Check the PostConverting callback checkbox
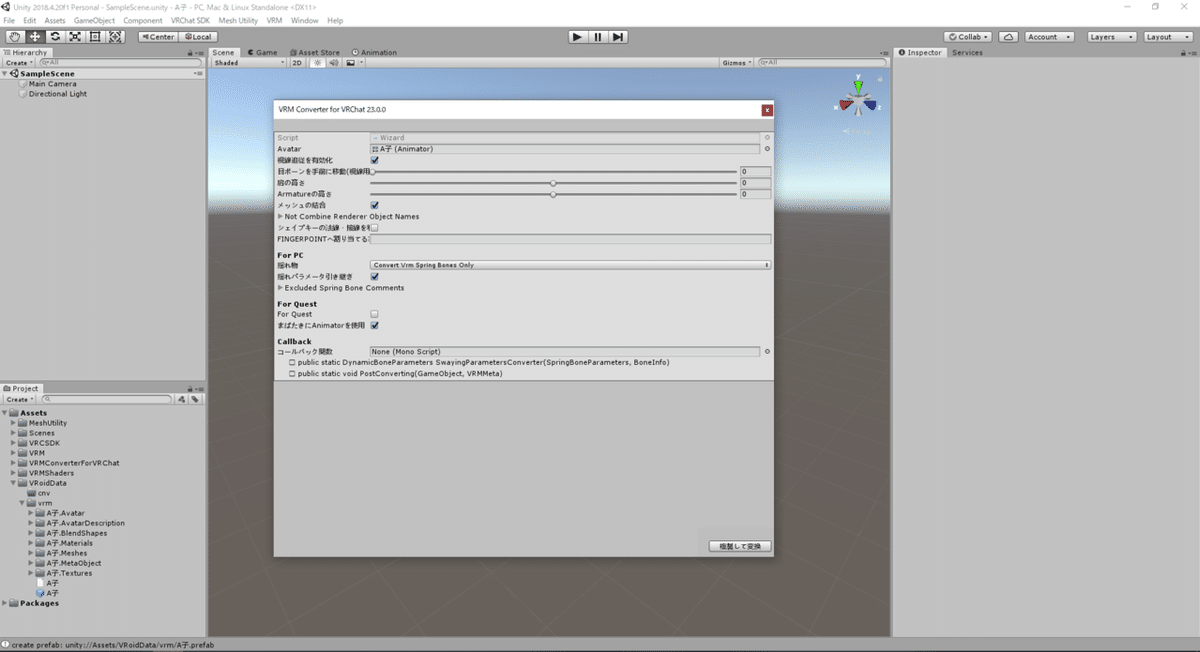This screenshot has height=652, width=1200. pyautogui.click(x=292, y=373)
